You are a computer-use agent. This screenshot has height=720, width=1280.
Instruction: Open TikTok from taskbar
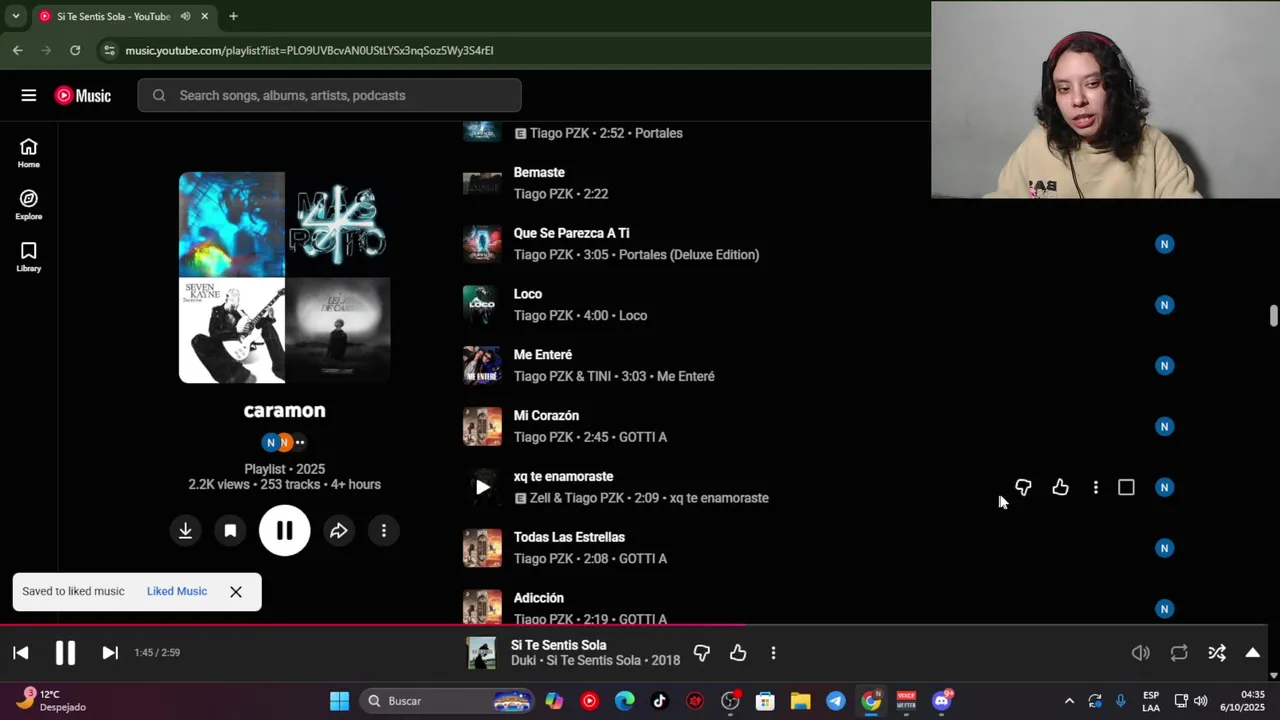pos(660,701)
